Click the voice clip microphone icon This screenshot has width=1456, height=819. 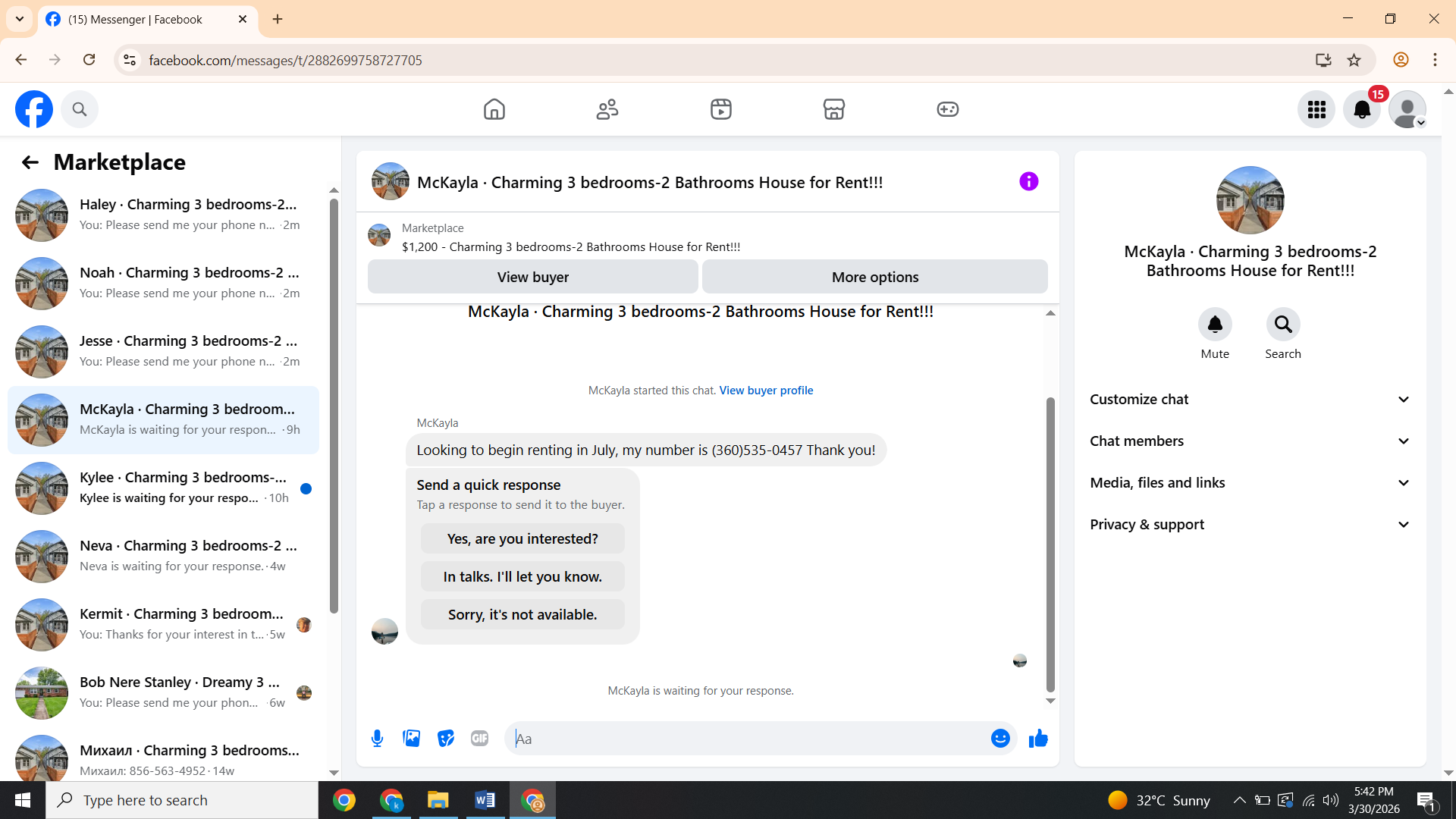tap(377, 739)
